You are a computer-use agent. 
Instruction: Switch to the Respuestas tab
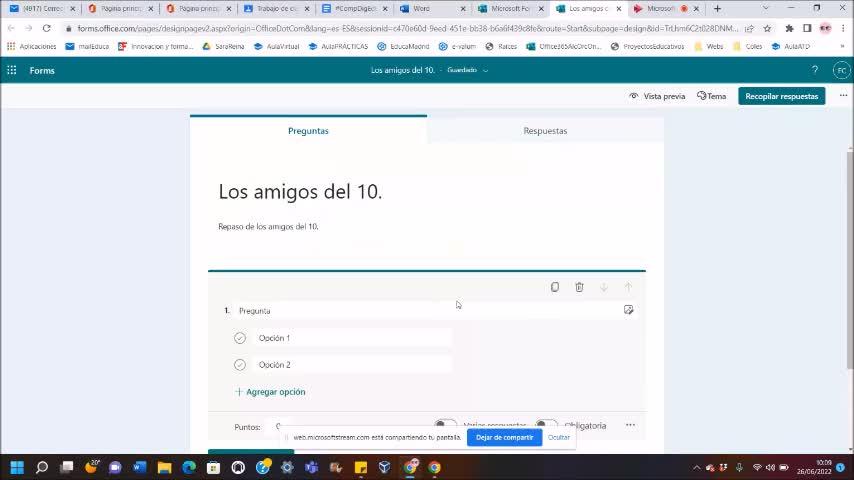point(545,131)
